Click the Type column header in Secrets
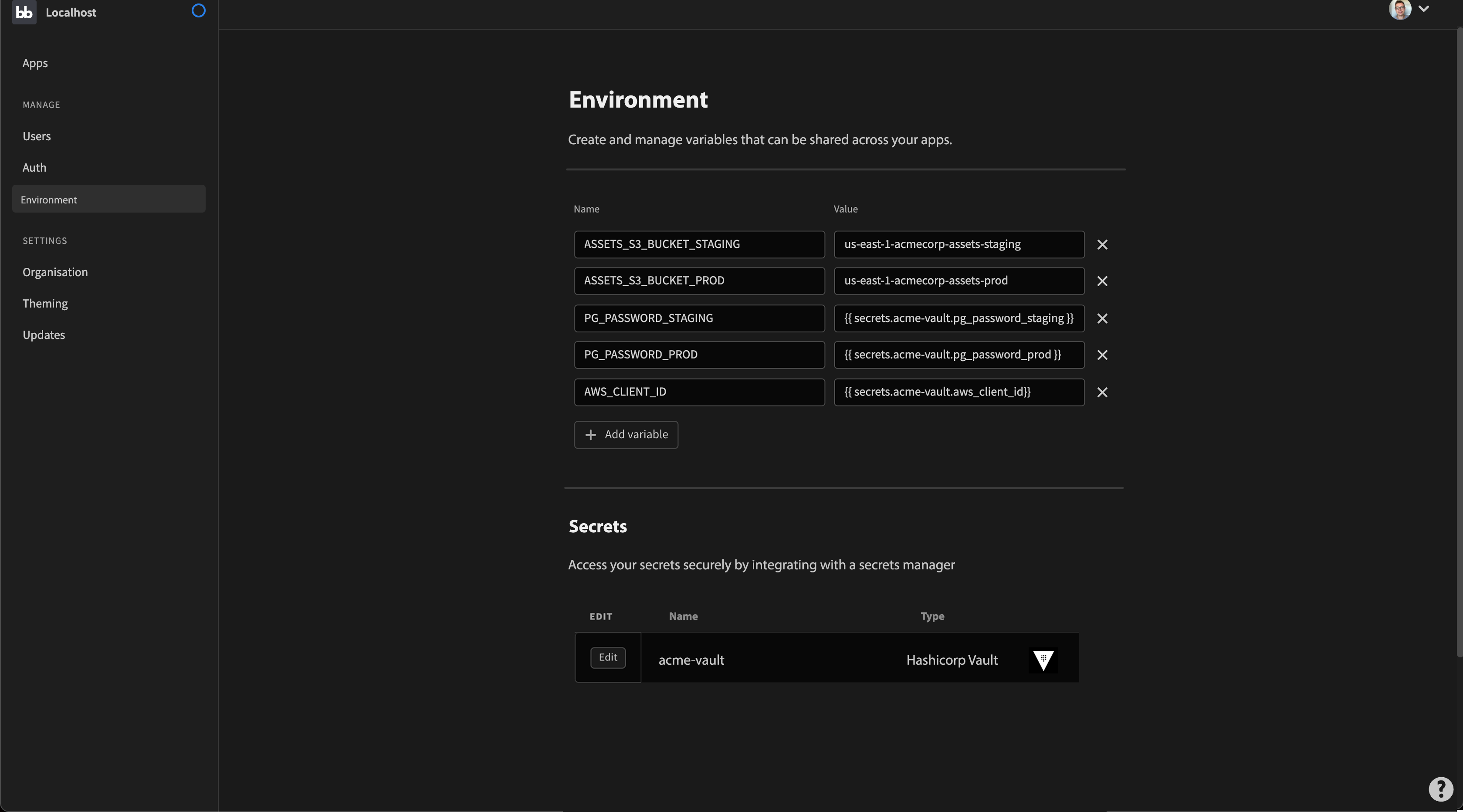The width and height of the screenshot is (1463, 812). coord(932,616)
